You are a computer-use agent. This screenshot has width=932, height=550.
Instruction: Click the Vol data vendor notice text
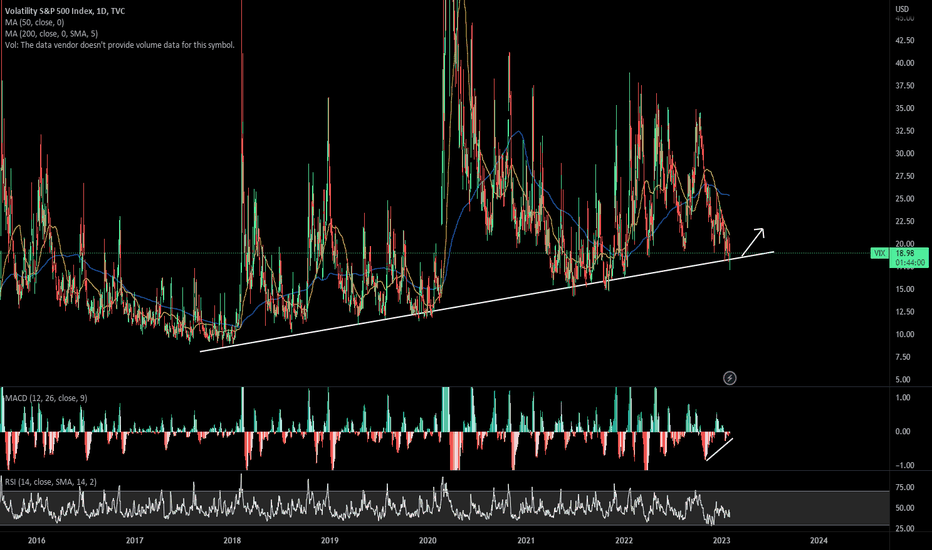pyautogui.click(x=119, y=45)
